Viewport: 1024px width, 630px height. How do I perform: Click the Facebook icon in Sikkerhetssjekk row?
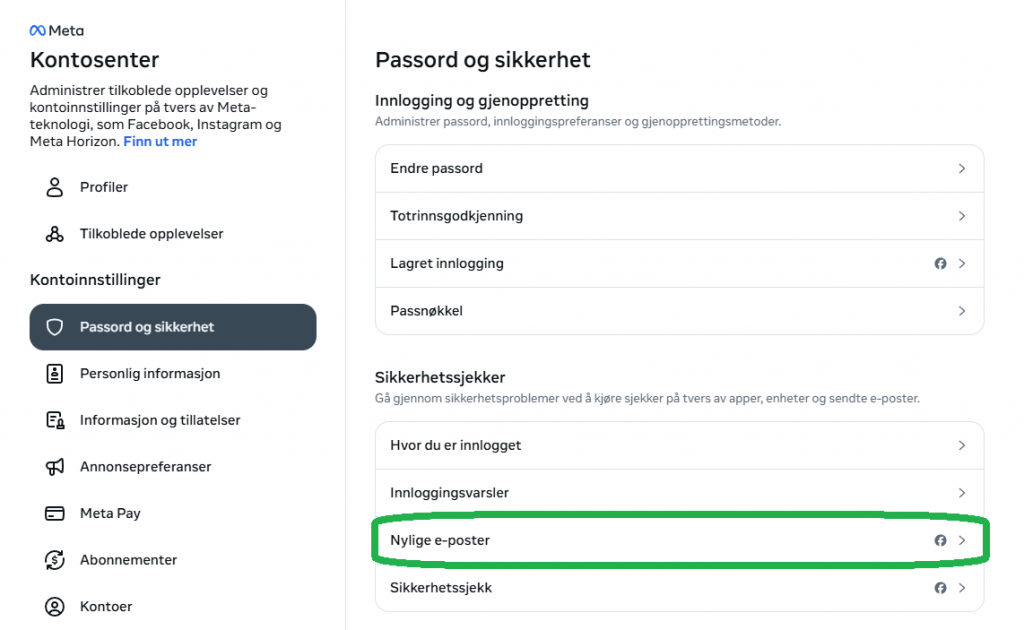(x=940, y=588)
